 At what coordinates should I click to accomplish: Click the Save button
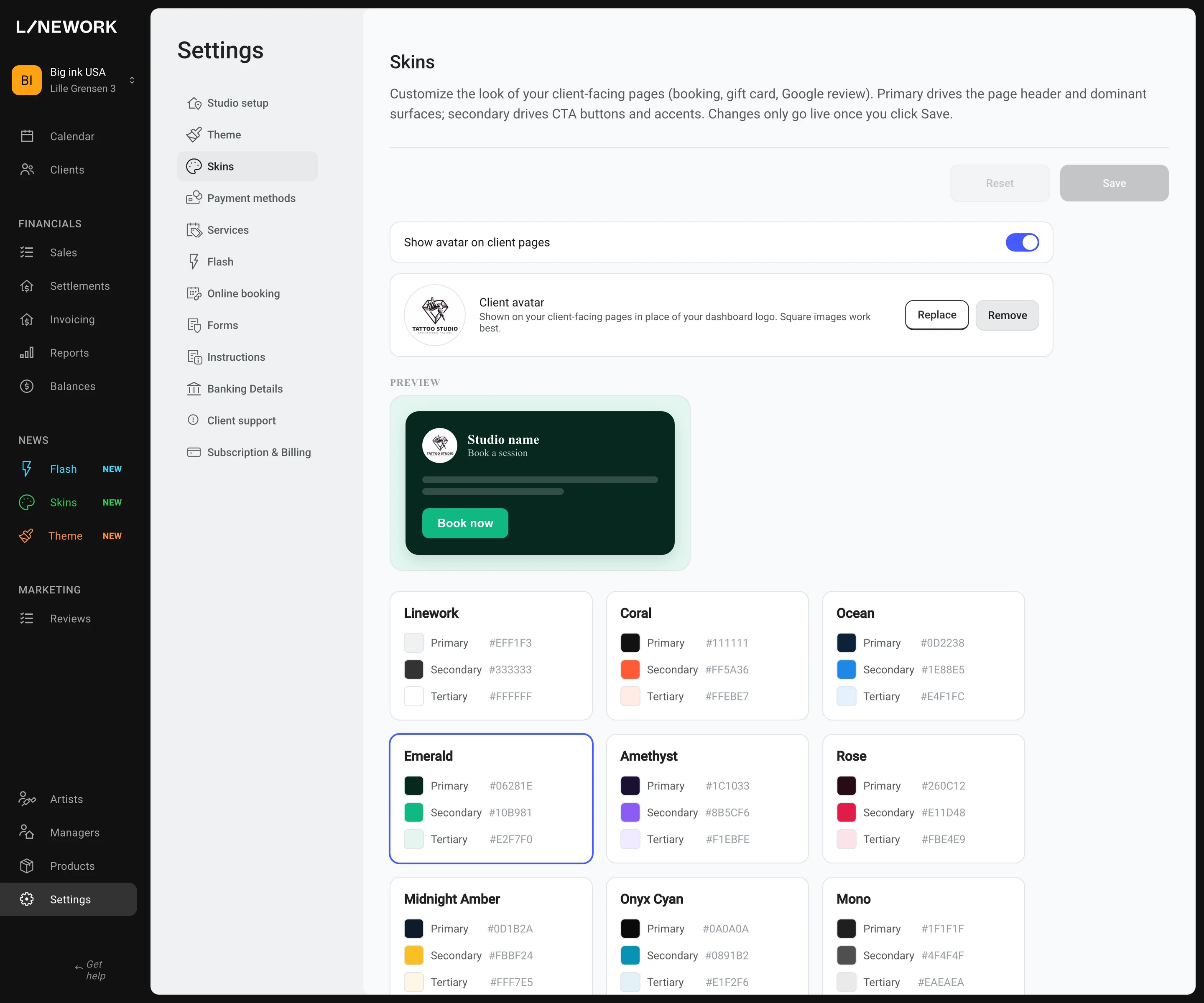coord(1114,183)
